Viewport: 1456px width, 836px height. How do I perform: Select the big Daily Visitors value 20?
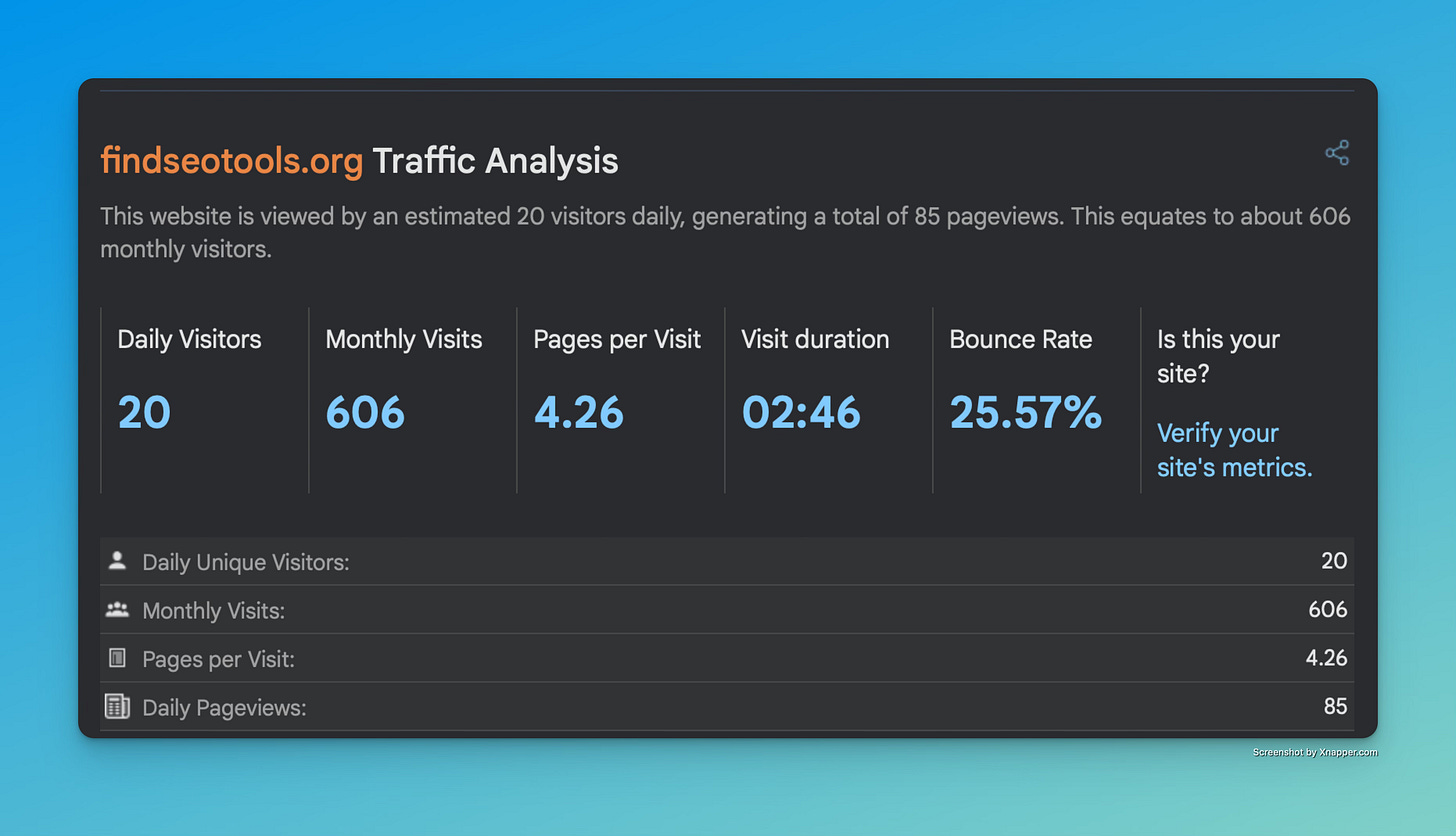(144, 412)
